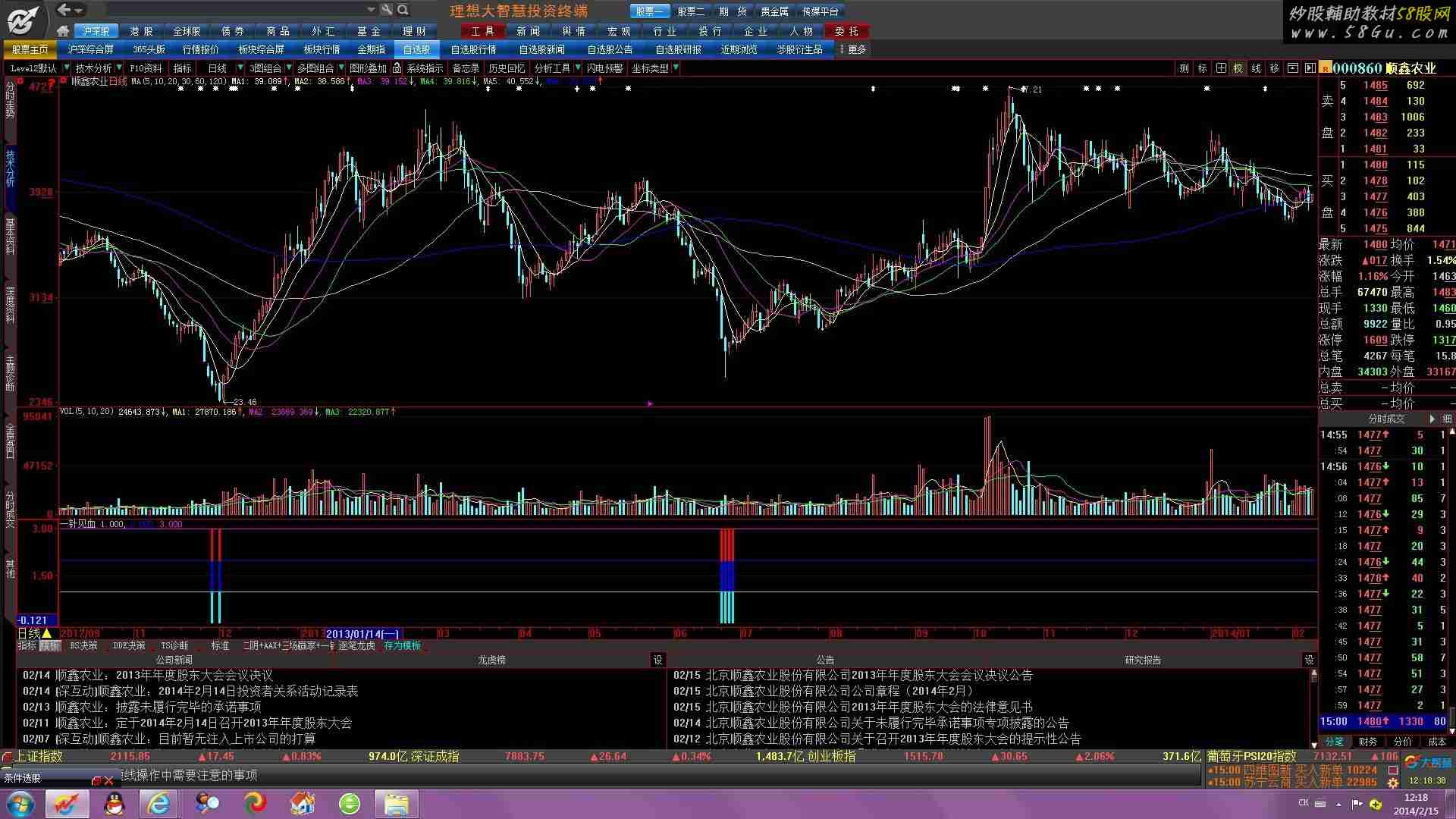This screenshot has height=819, width=1456.
Task: Expand the 3图组合 dropdown arrow
Action: click(x=288, y=68)
